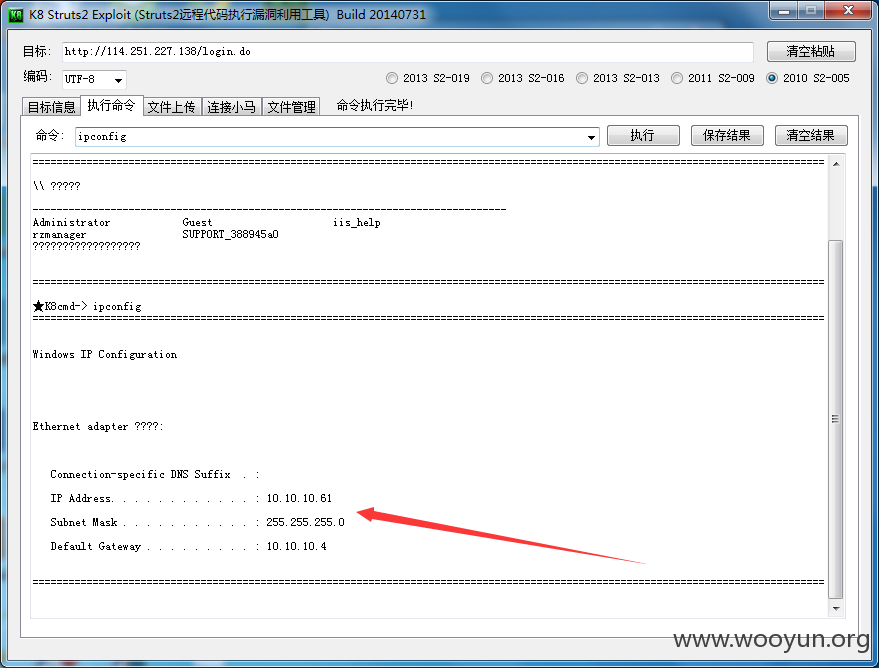Click the output vertical scrollbar thumb
The height and width of the screenshot is (668, 879).
(x=836, y=419)
